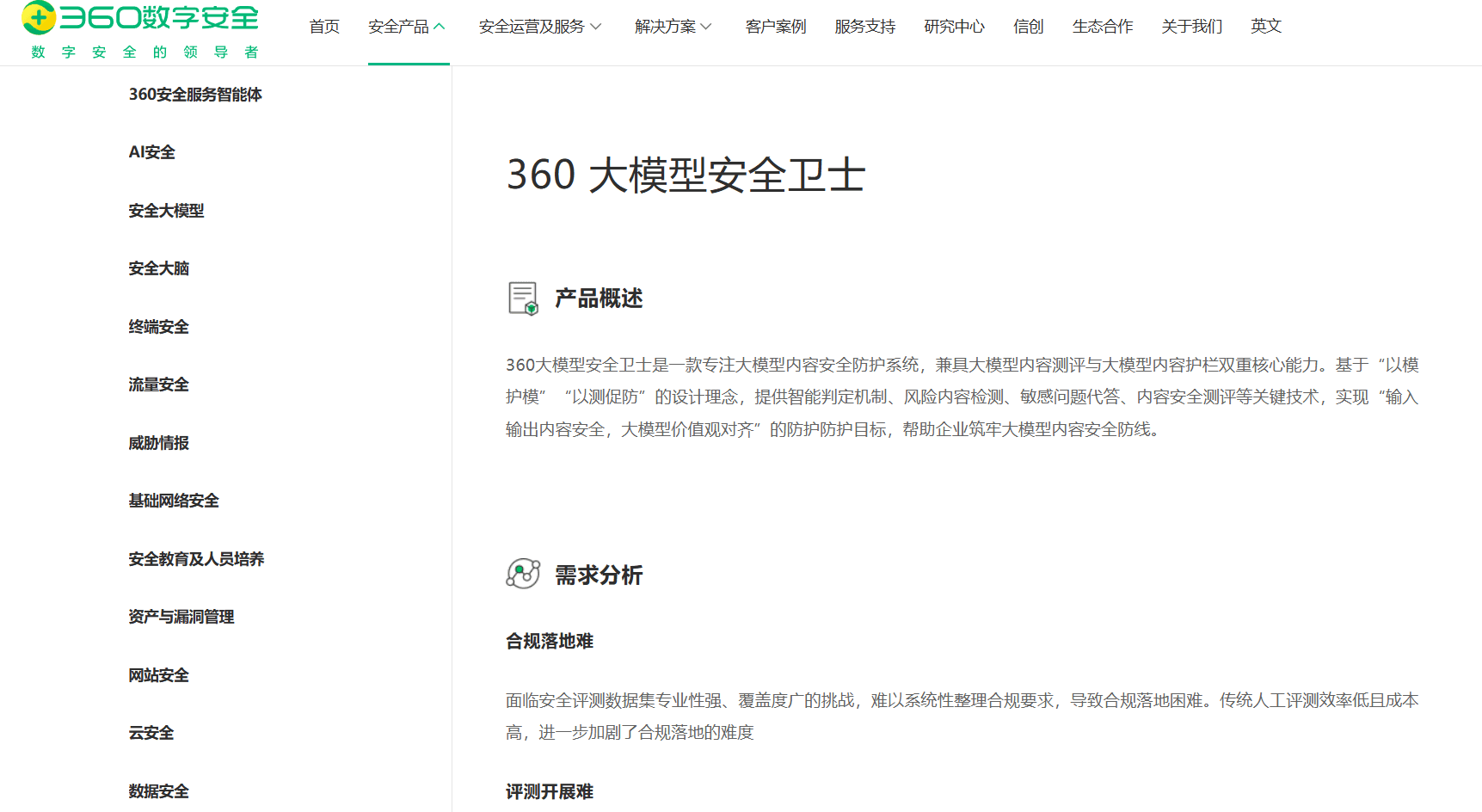Select 研究中心 in the top menu
Screen dimensions: 1482x812
[955, 27]
